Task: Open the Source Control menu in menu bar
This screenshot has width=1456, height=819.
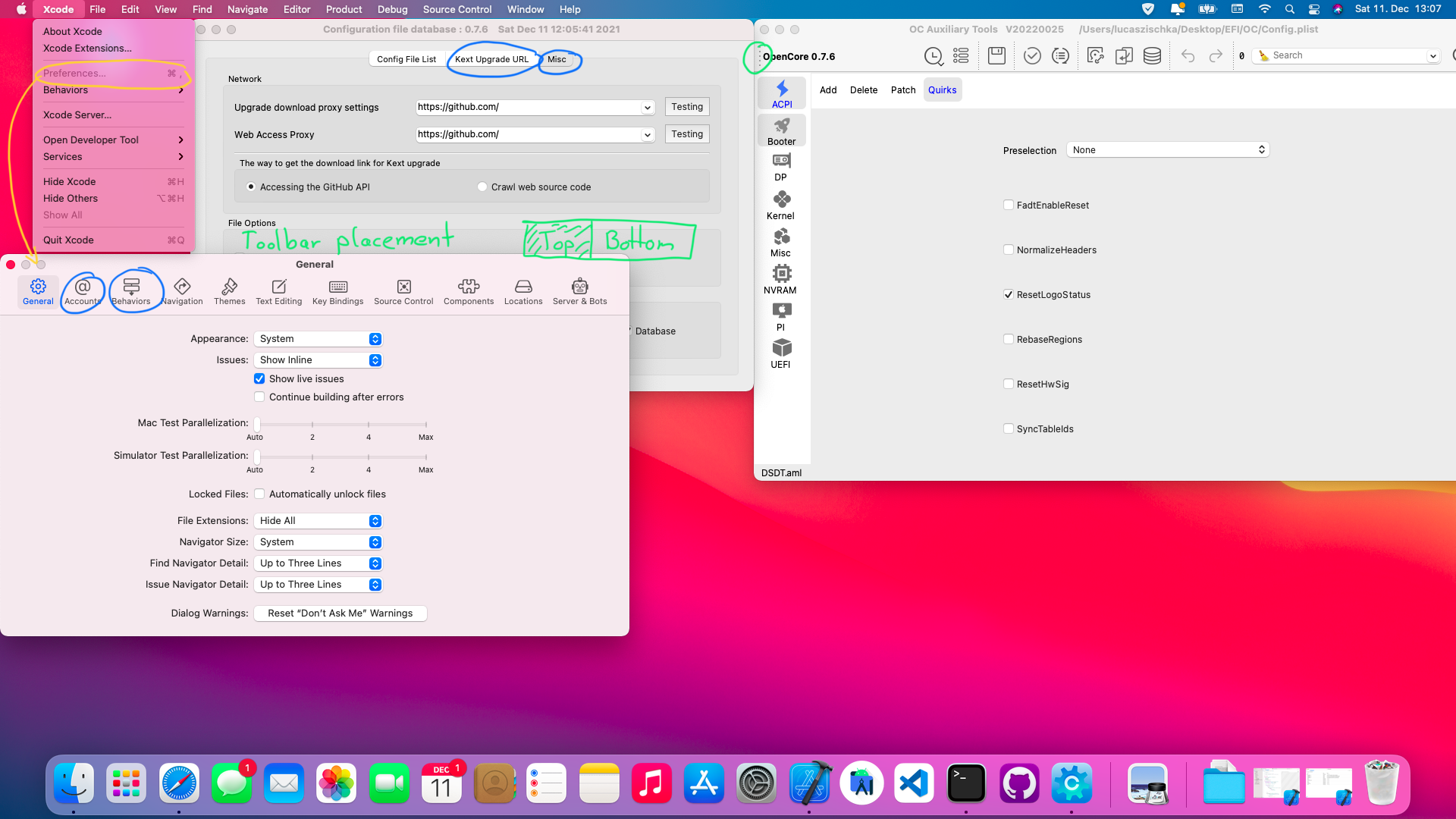Action: point(457,9)
